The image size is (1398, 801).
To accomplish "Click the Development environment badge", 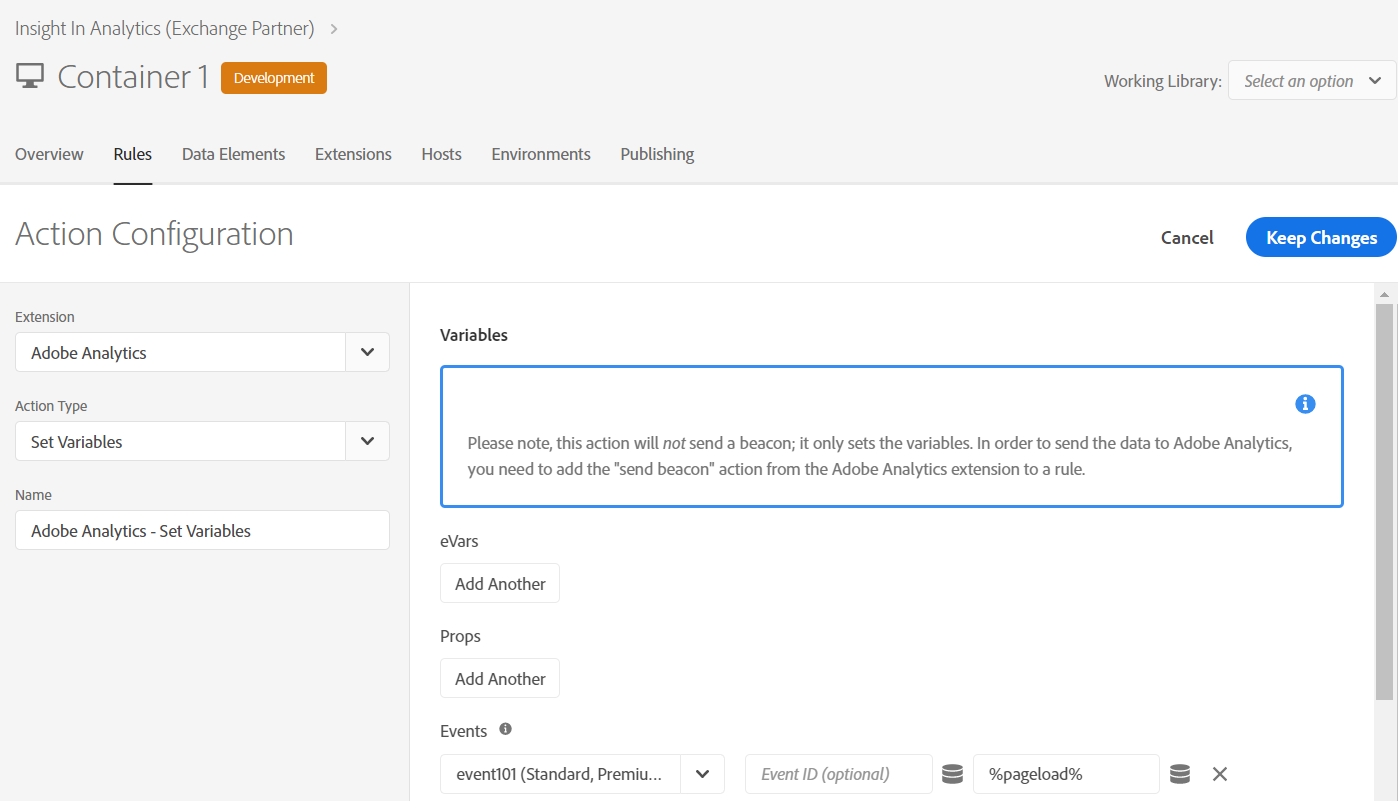I will click(x=274, y=78).
